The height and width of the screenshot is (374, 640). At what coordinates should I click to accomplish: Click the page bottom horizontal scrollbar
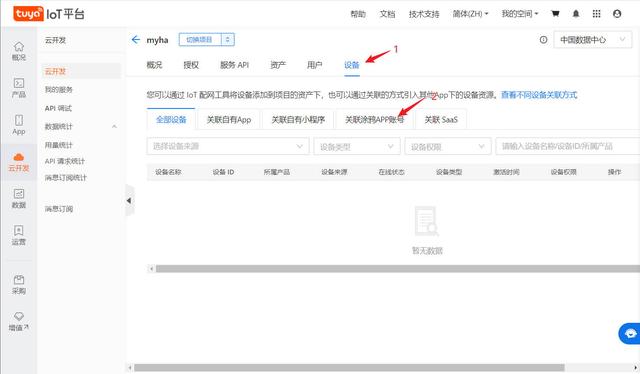pyautogui.click(x=349, y=367)
